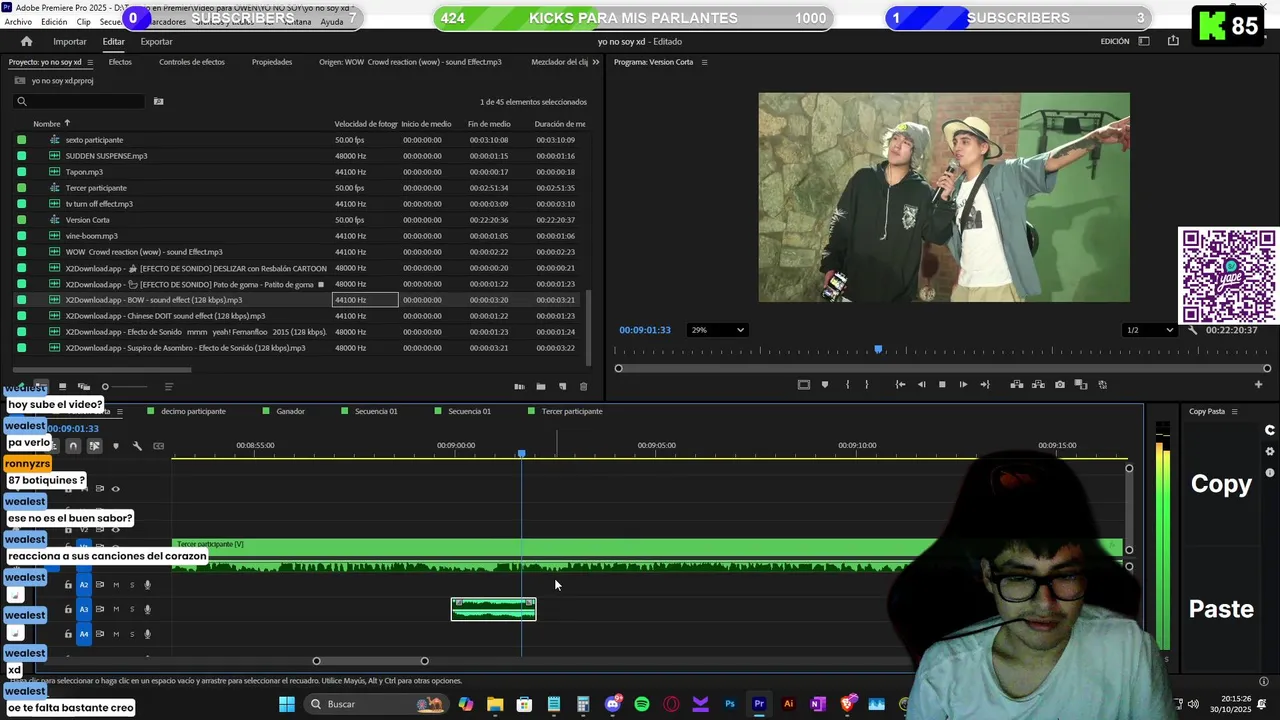Click the timeline horizontal zoom scrollbar

coord(370,661)
